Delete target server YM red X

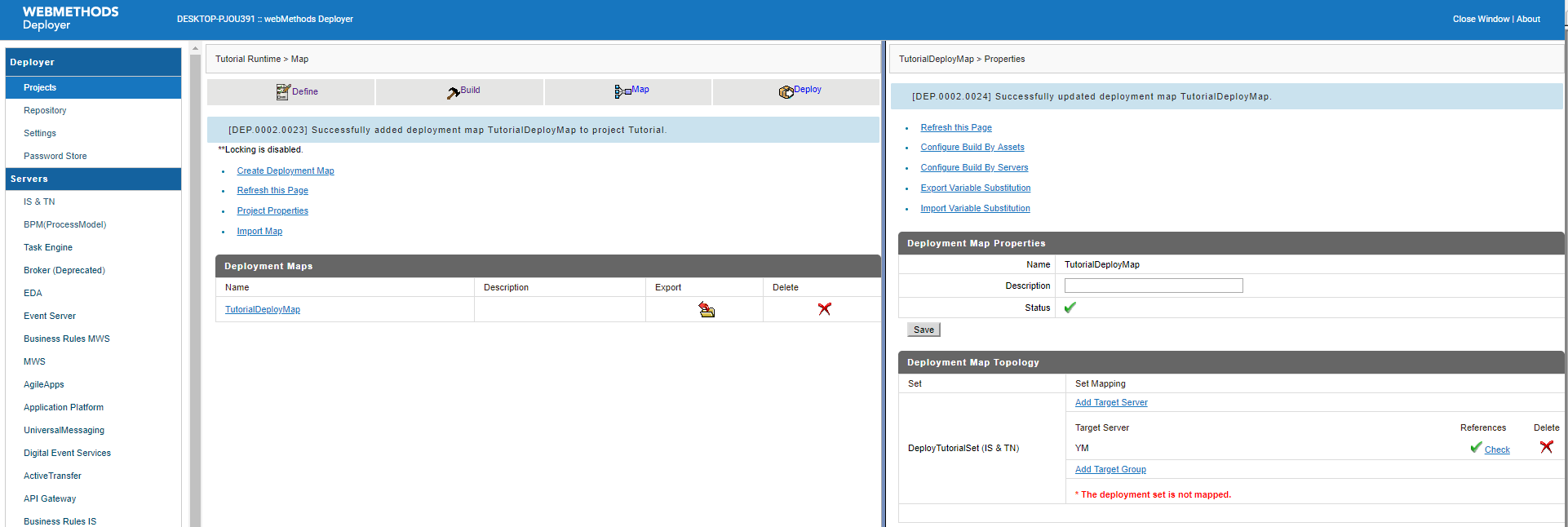pyautogui.click(x=1547, y=447)
